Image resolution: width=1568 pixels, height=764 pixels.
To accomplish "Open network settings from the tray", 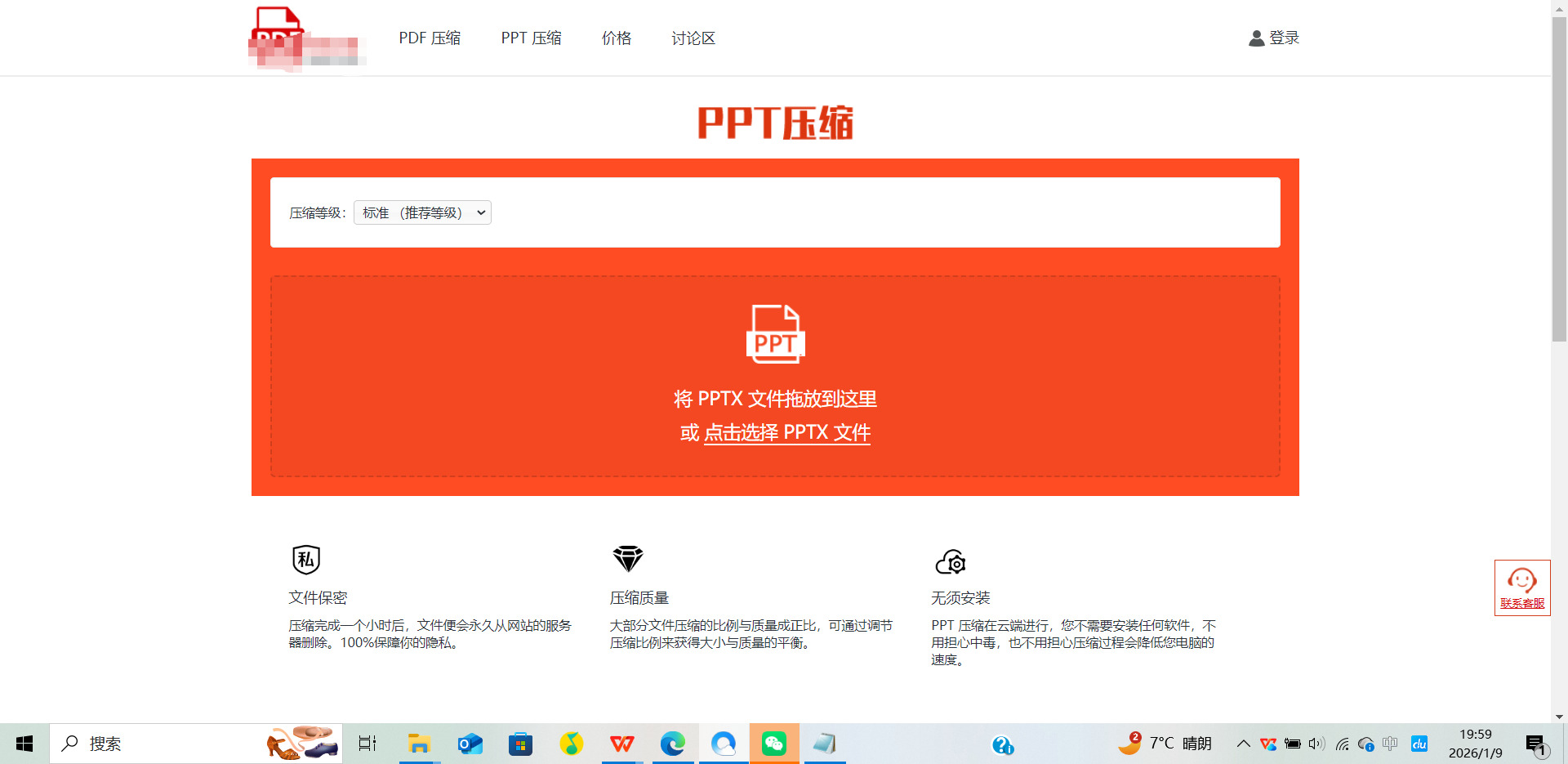I will (x=1342, y=744).
